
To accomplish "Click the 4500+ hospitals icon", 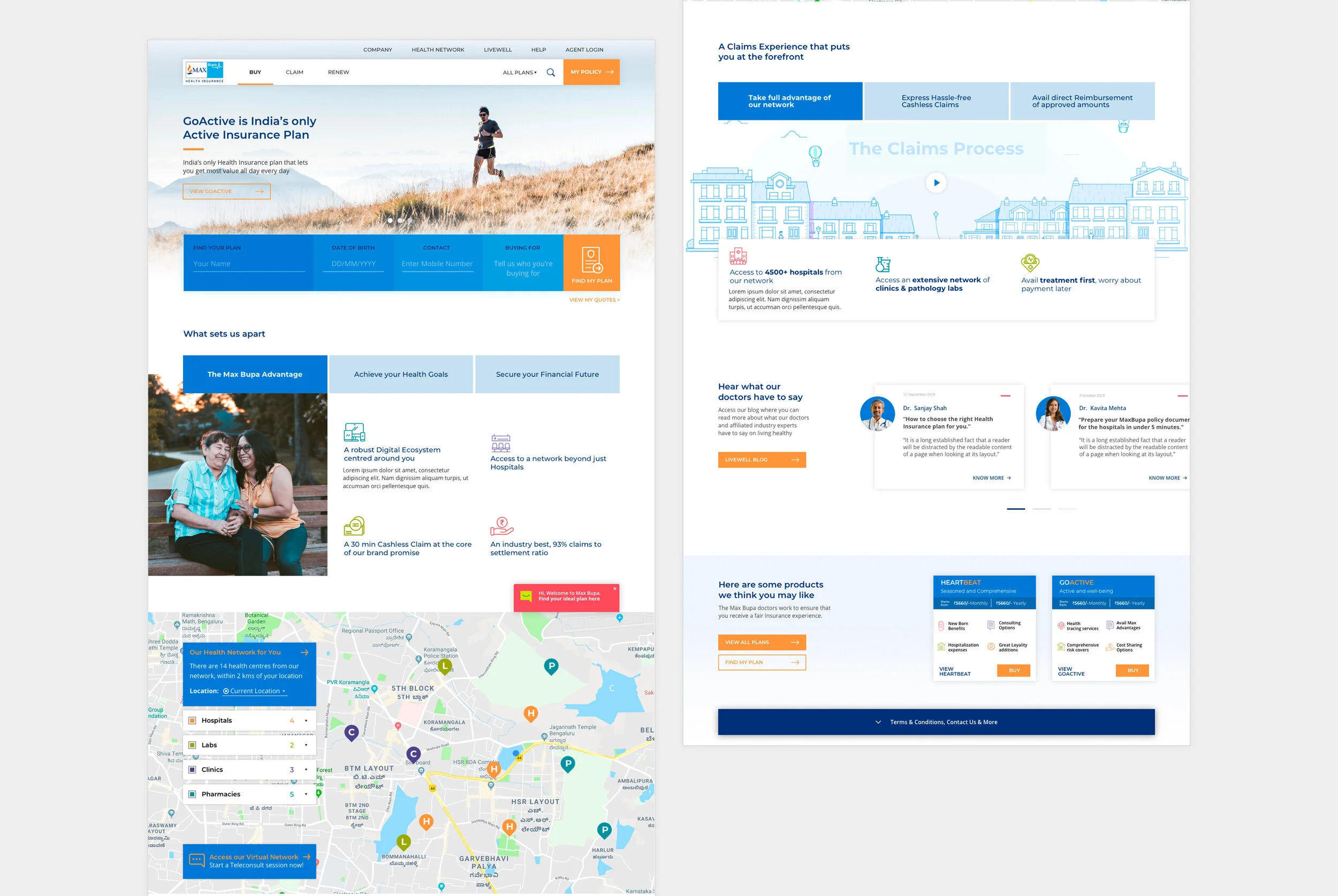I will click(x=738, y=256).
